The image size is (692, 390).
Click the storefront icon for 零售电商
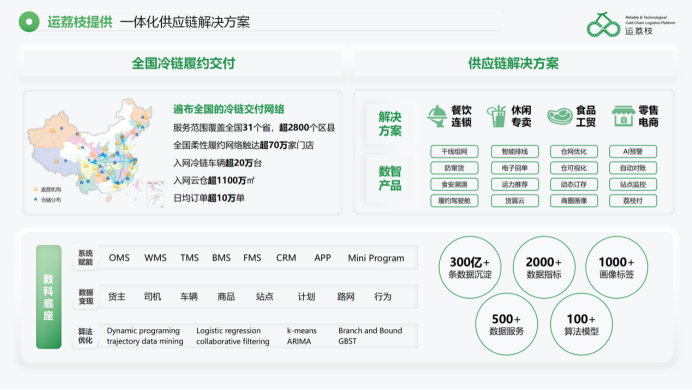coord(623,116)
